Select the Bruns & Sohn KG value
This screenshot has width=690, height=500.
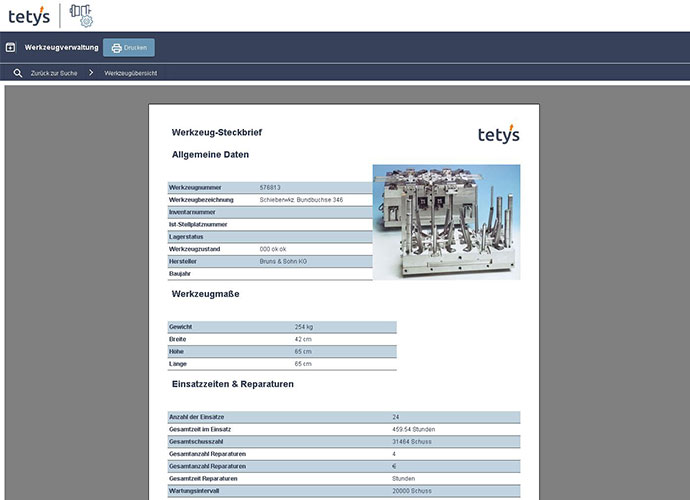[x=283, y=261]
